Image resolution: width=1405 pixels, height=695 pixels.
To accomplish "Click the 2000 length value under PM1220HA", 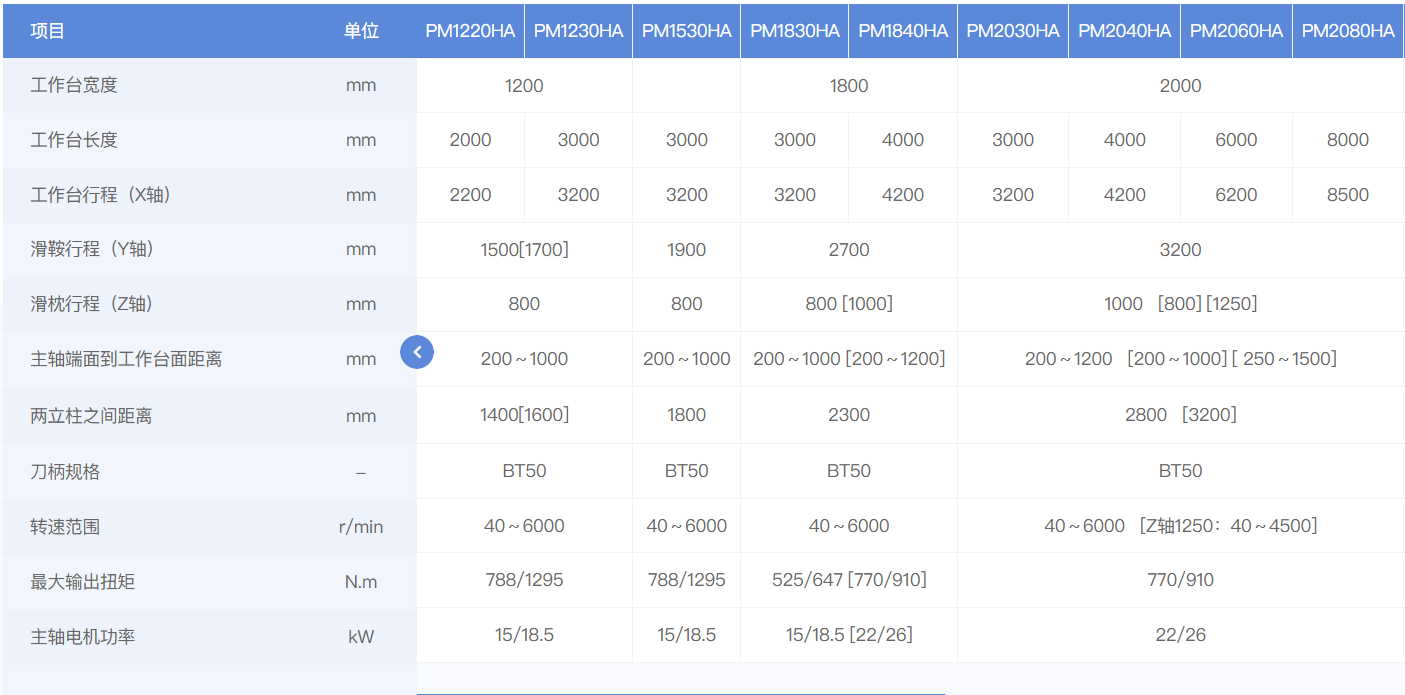I will pyautogui.click(x=470, y=140).
